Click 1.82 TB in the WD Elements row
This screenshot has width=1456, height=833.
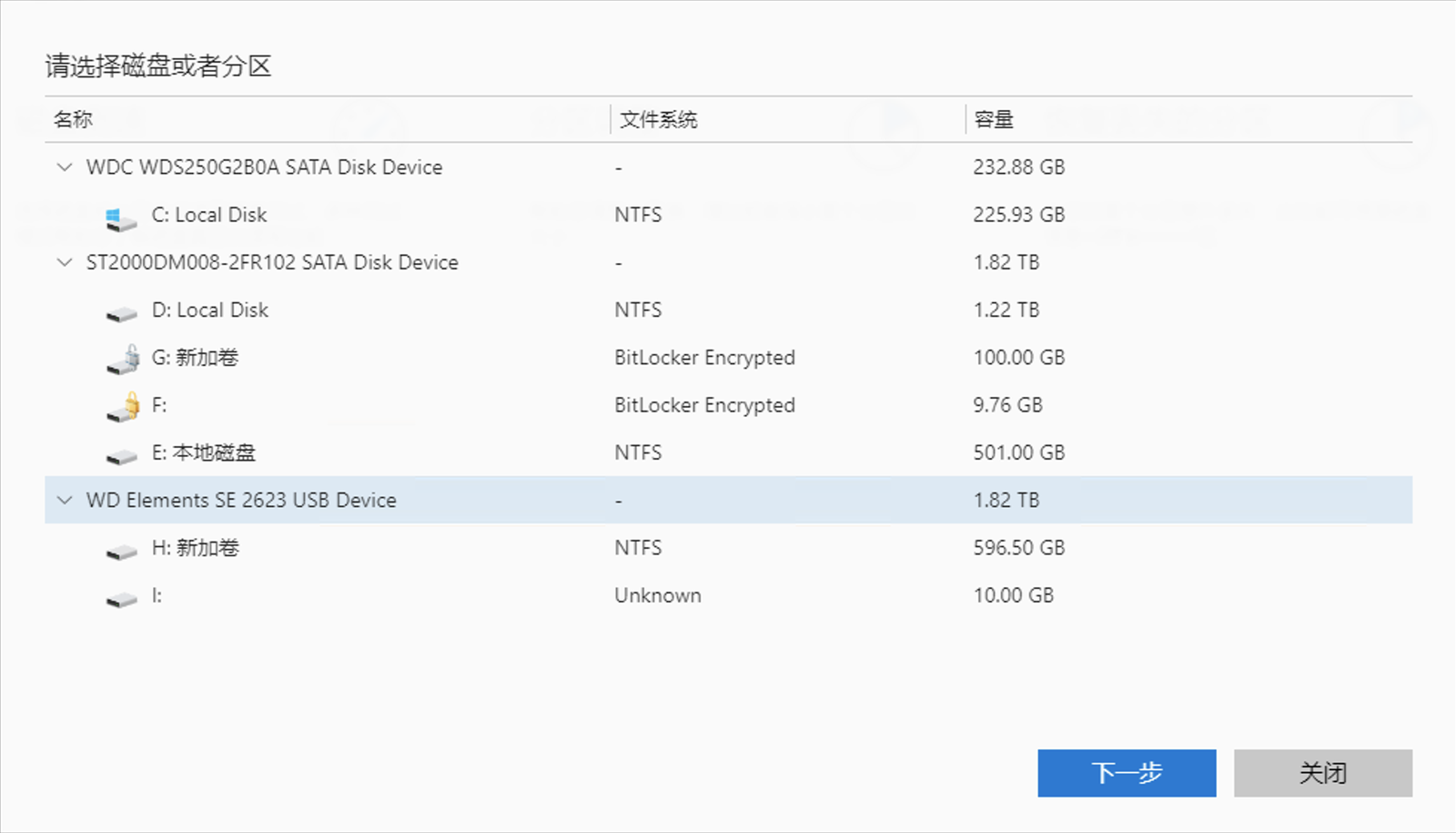coord(1006,500)
